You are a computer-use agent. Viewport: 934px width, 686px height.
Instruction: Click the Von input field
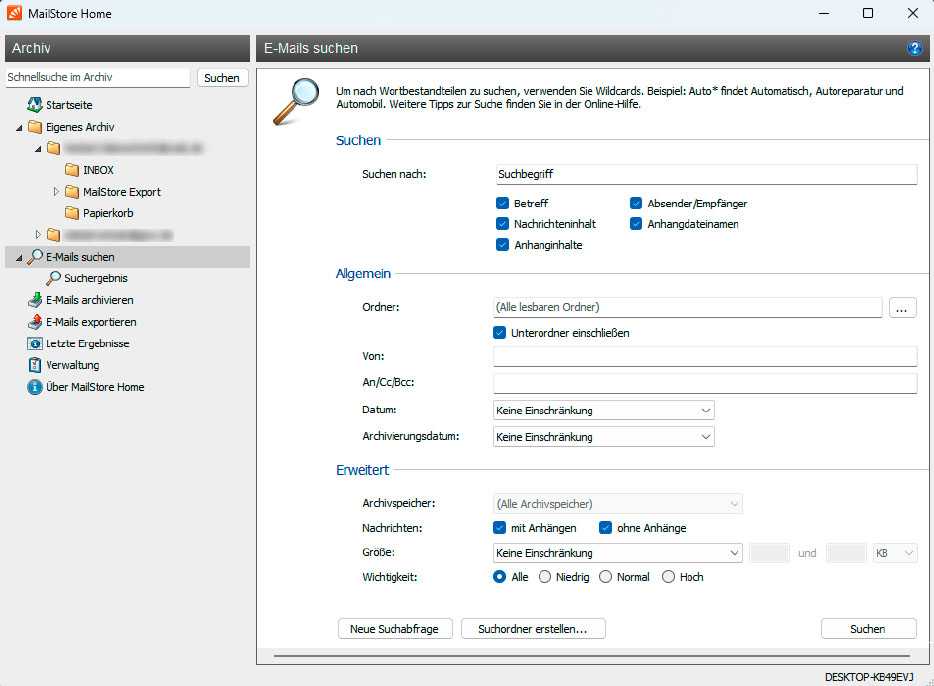coord(705,356)
